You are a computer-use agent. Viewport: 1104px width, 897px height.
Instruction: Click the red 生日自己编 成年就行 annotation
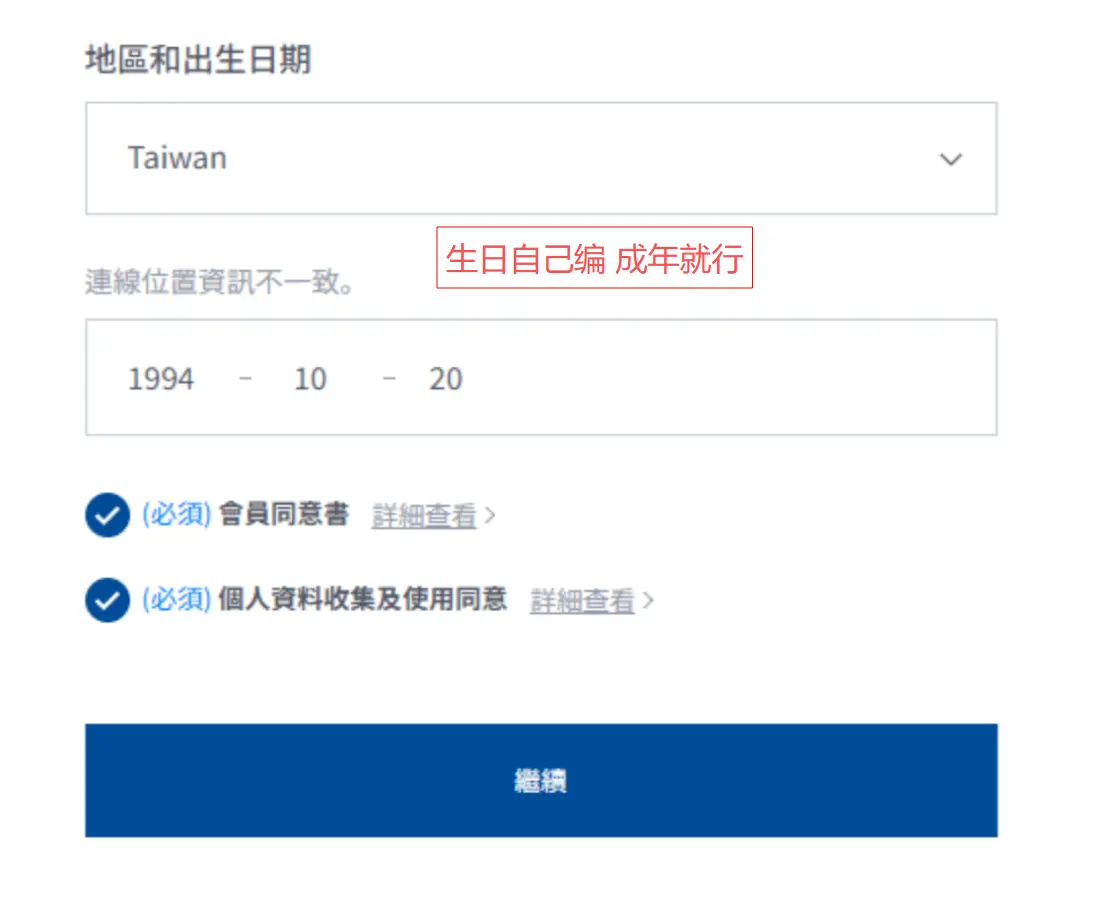coord(594,259)
